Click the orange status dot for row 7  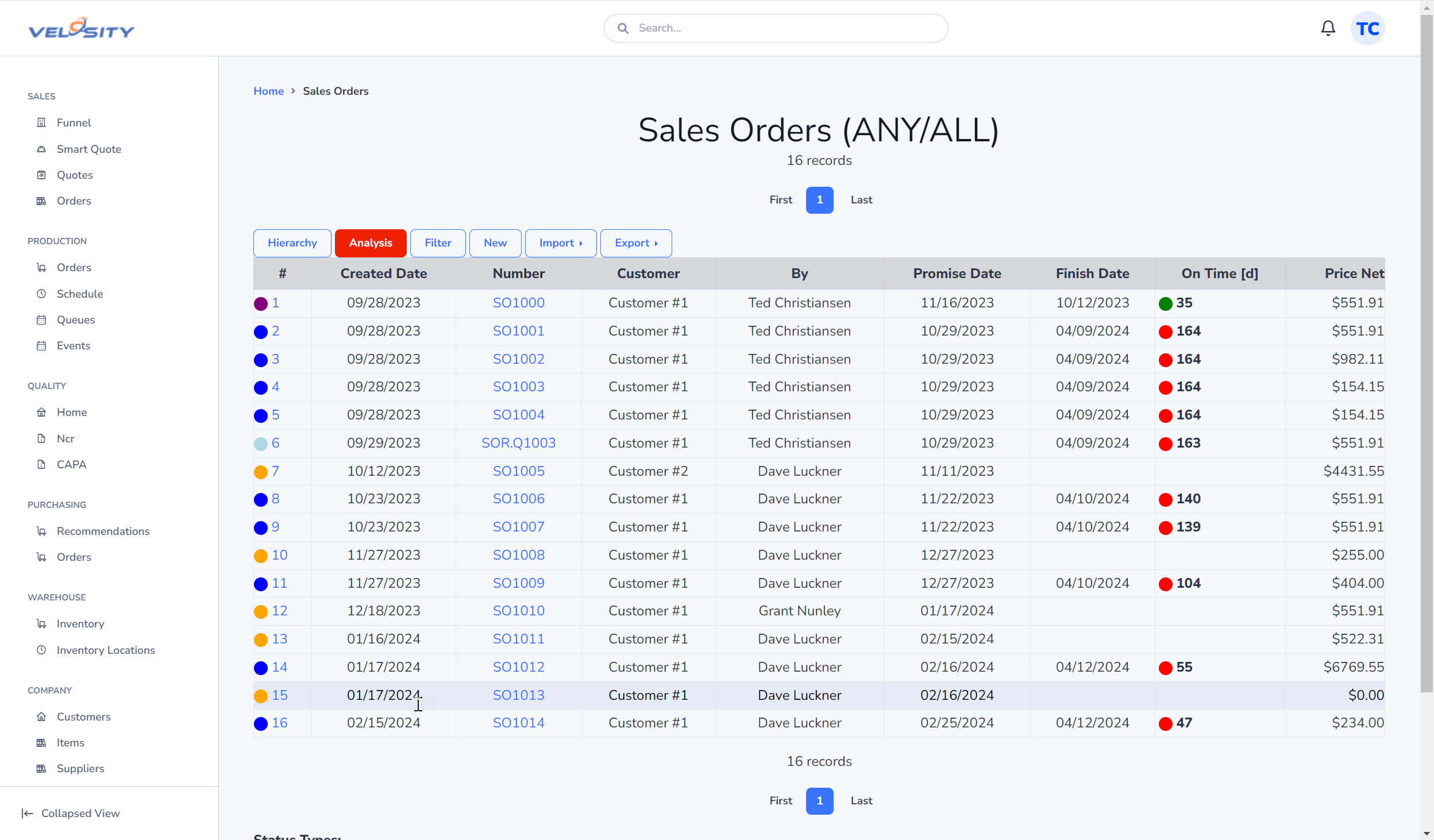point(261,472)
